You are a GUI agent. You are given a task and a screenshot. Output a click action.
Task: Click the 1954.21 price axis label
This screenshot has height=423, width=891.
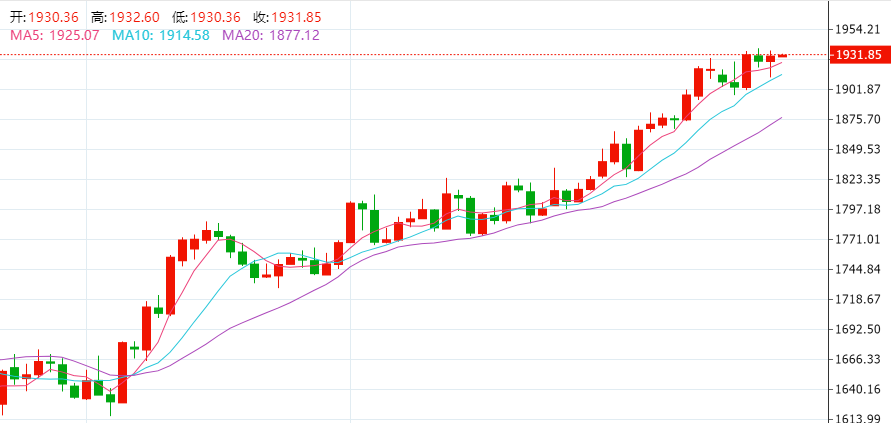point(858,29)
